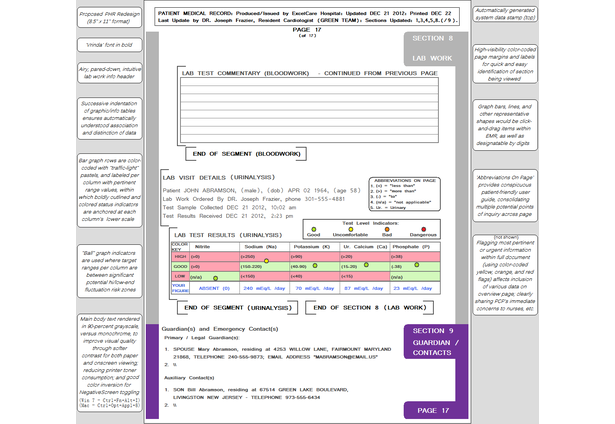Select the green ball in Potassium column
Screen dimensions: 615x424
pyautogui.click(x=315, y=266)
